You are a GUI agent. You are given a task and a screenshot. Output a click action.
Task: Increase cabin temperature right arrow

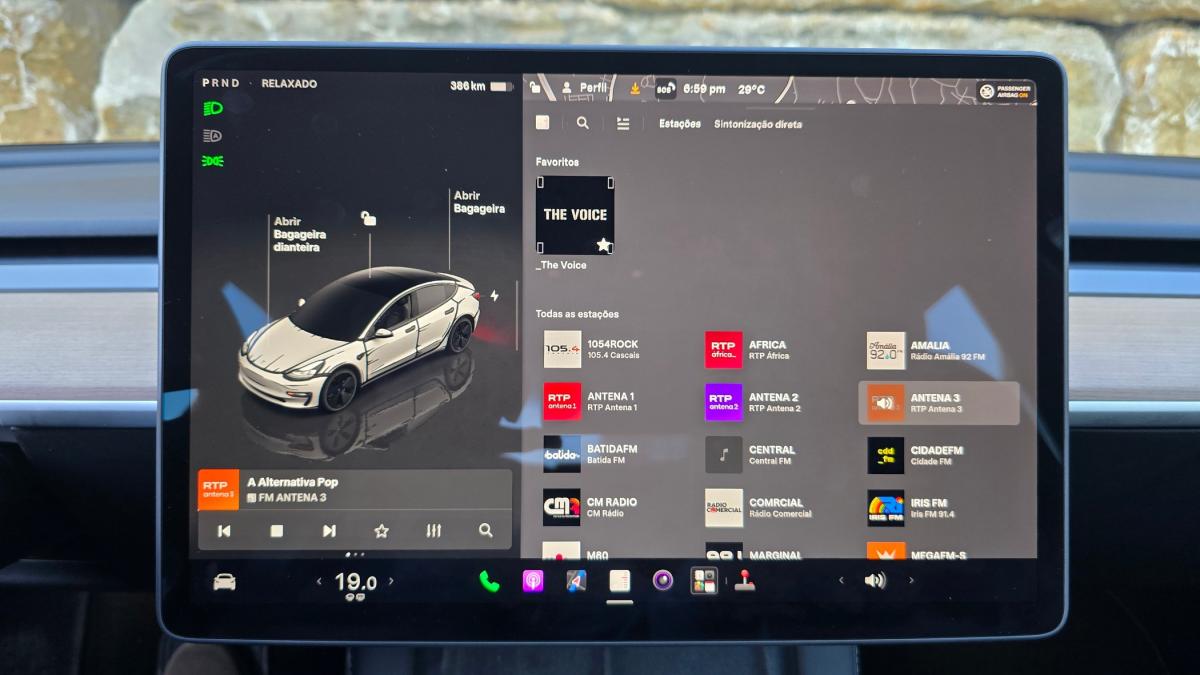coord(391,581)
